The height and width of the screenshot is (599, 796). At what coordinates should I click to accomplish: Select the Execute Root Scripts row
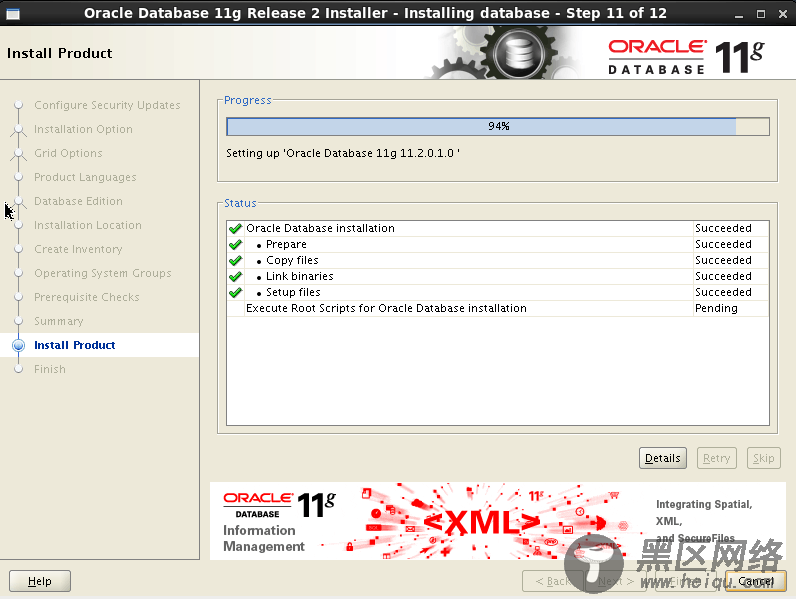point(498,309)
